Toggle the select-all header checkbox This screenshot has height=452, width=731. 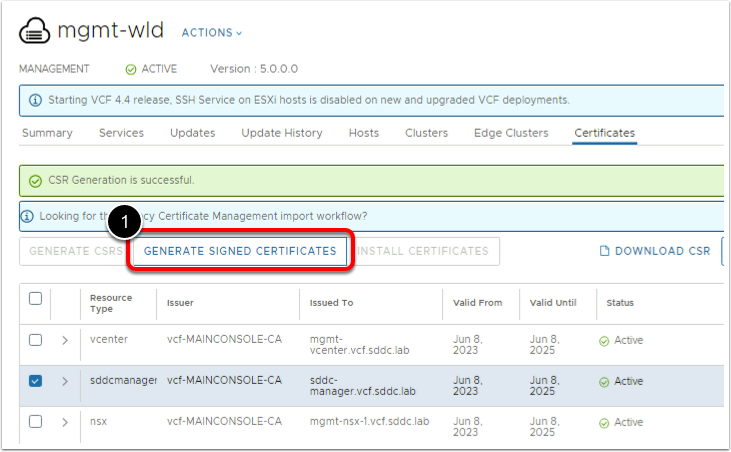(x=35, y=298)
